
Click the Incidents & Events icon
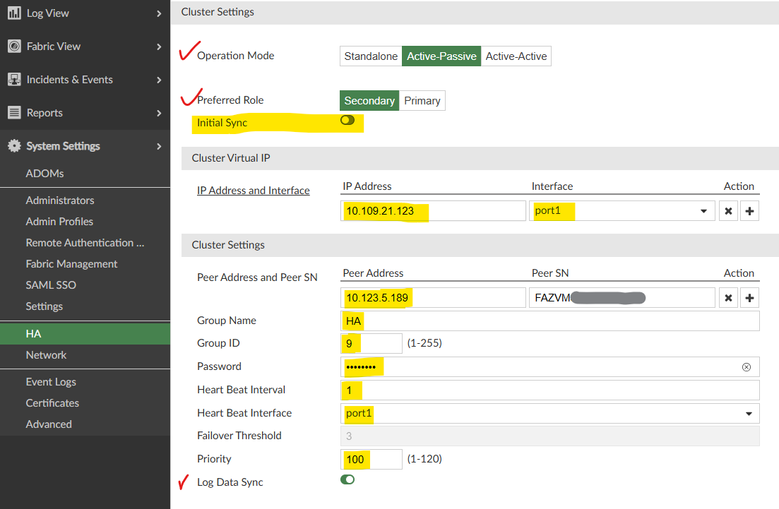(x=14, y=79)
